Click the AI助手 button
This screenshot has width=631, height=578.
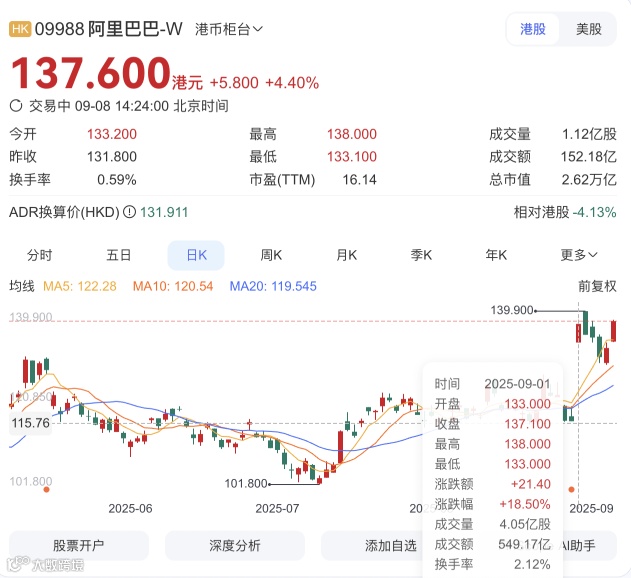point(578,545)
